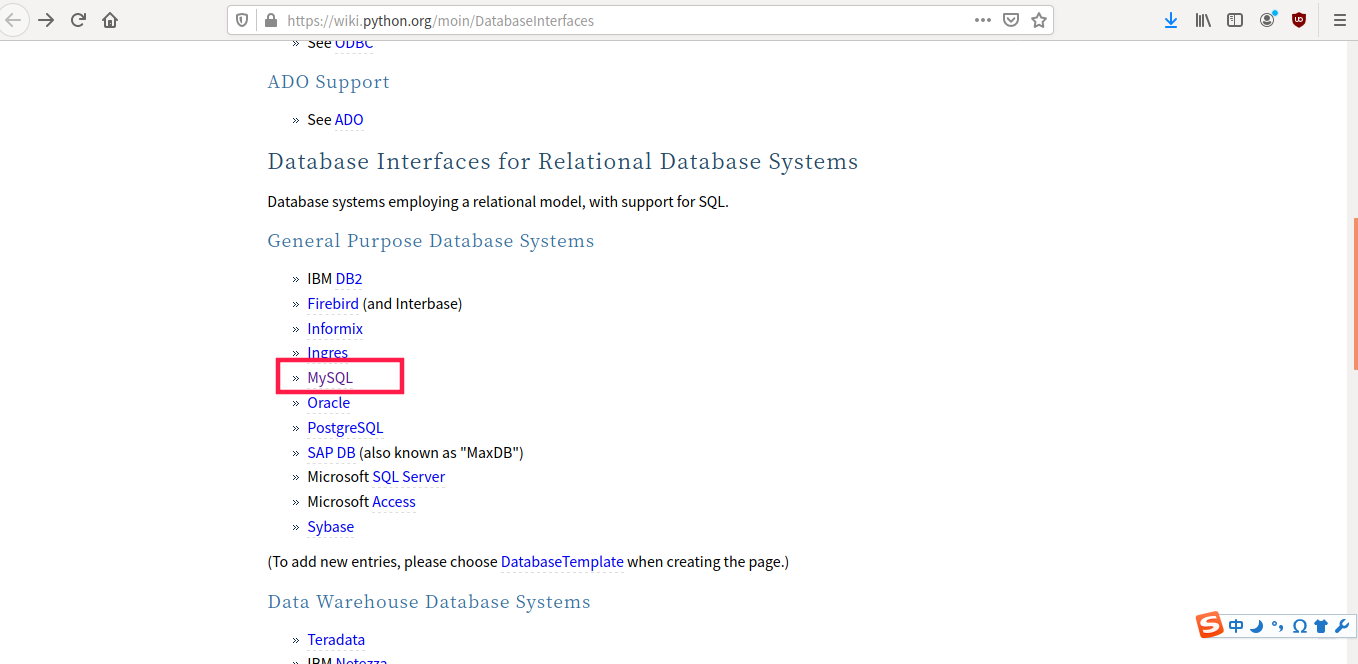Open the uBlock Origin extension icon
Image resolution: width=1358 pixels, height=664 pixels.
pyautogui.click(x=1299, y=20)
